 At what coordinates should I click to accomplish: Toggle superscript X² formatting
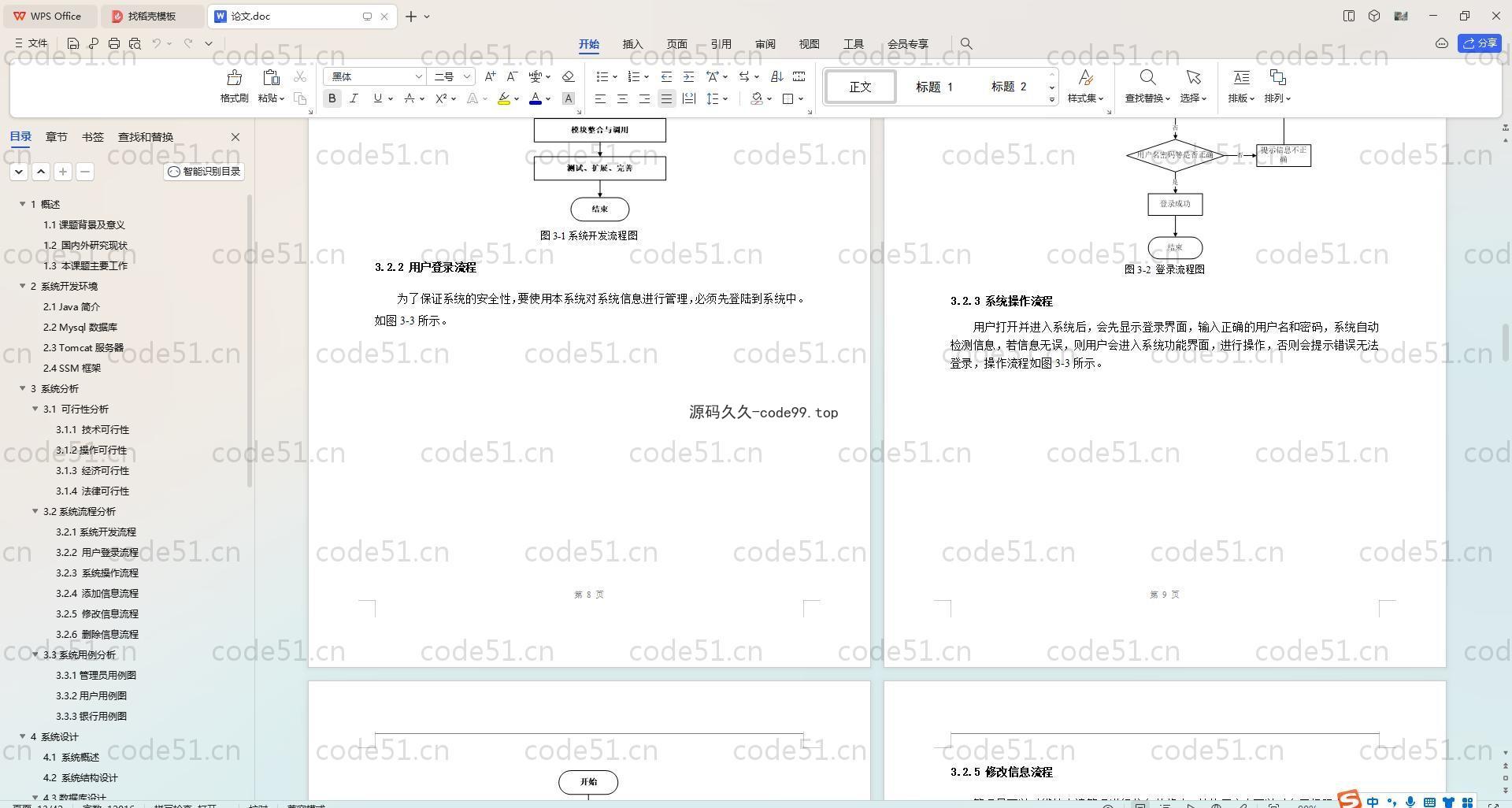coord(441,98)
